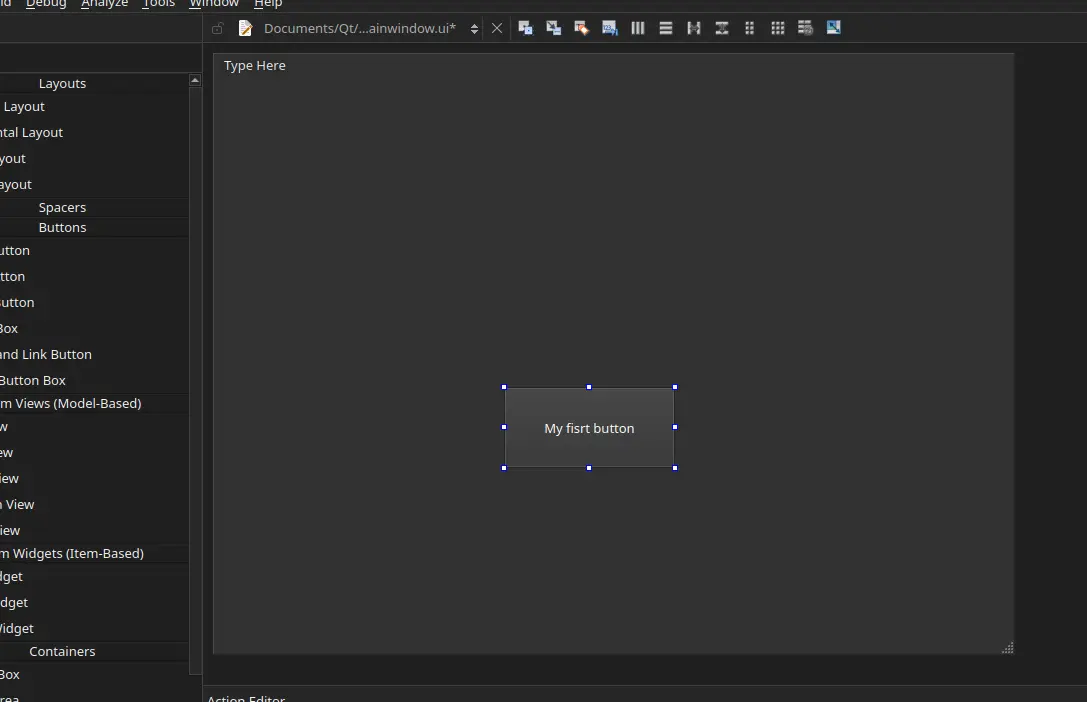This screenshot has width=1087, height=702.
Task: Click the file lock icon in toolbar
Action: [x=218, y=28]
